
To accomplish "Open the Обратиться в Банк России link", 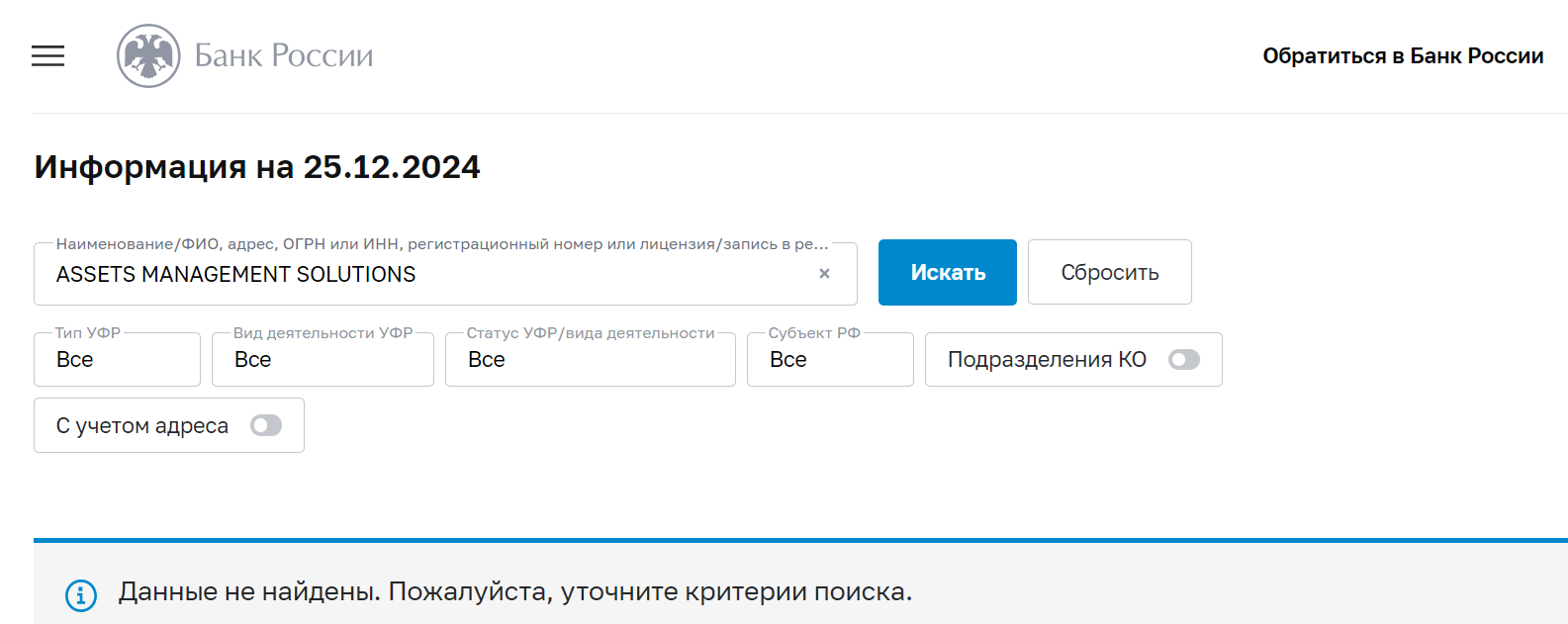I will click(1403, 56).
